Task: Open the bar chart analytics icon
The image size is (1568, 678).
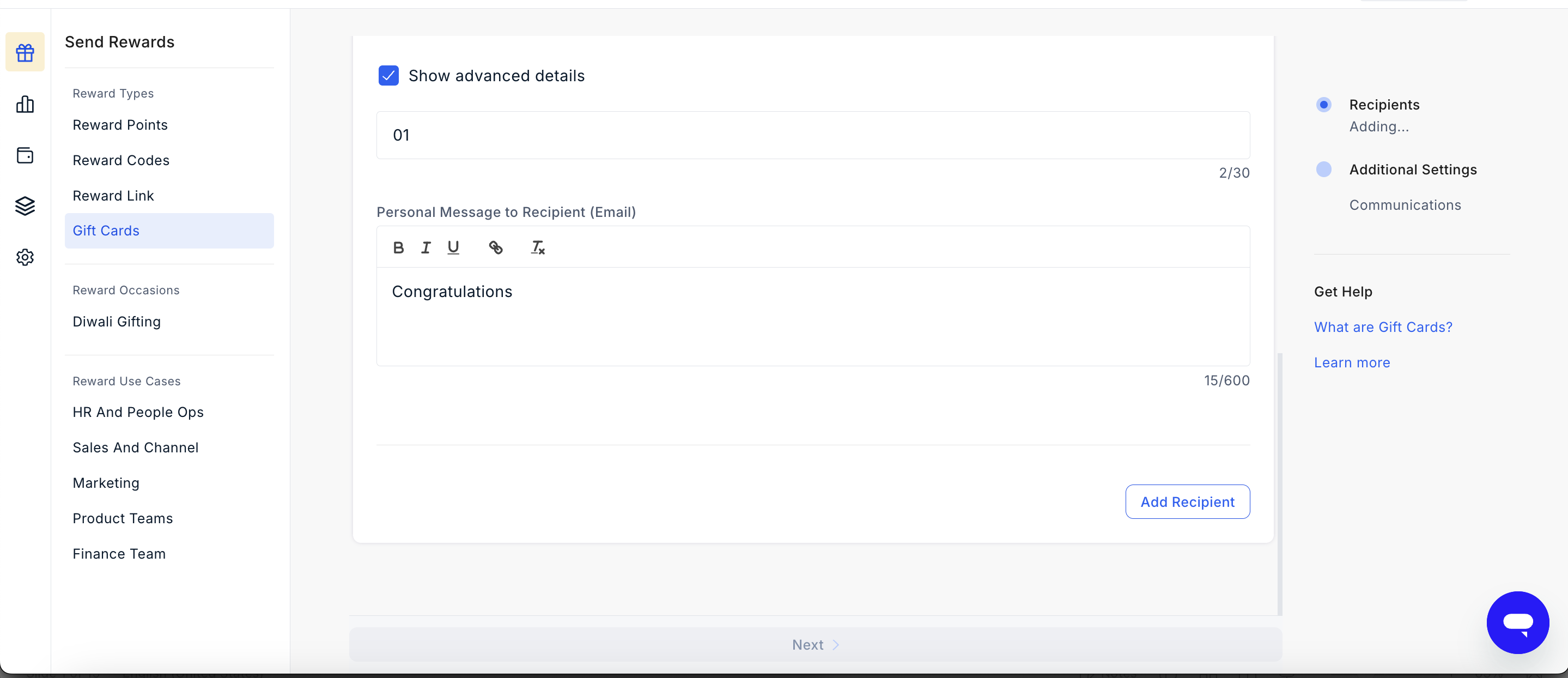Action: [x=25, y=104]
